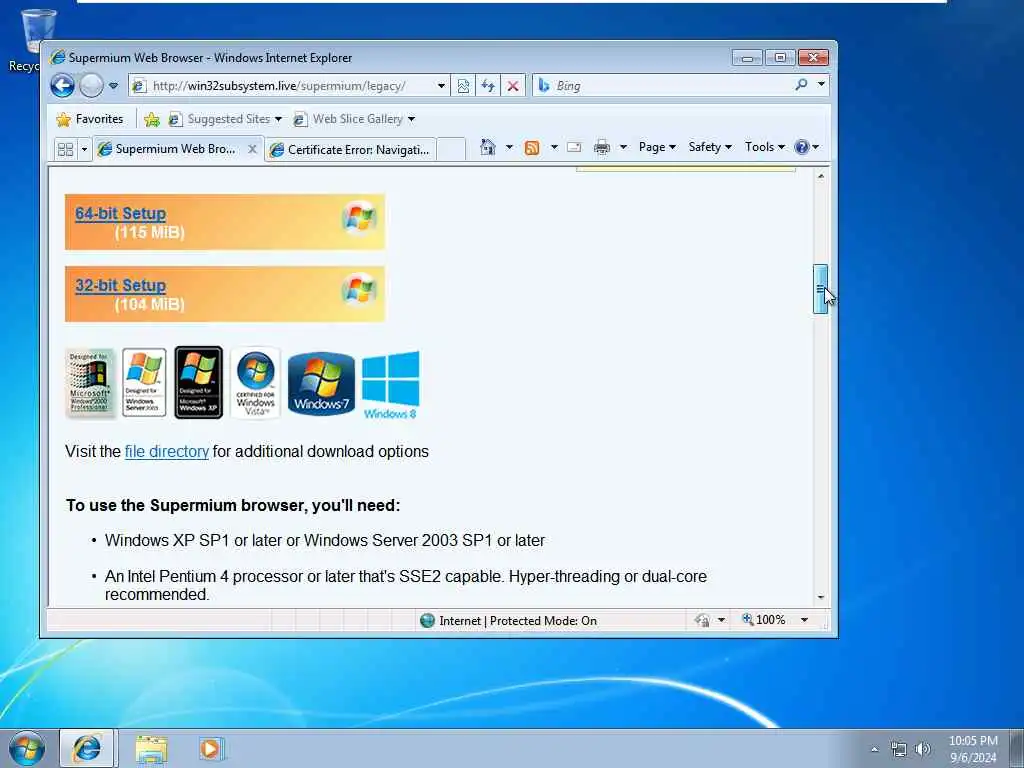Viewport: 1024px width, 768px height.
Task: Click the scrollbar up arrow
Action: (821, 176)
